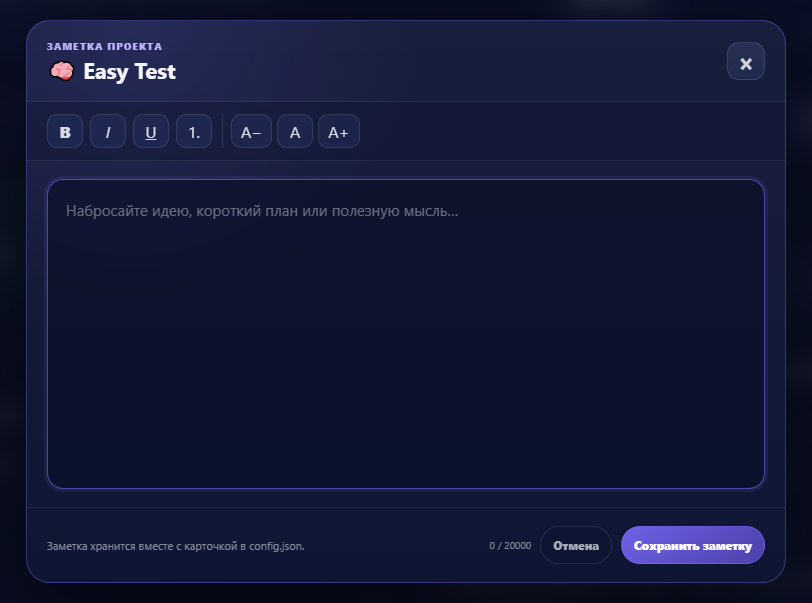Viewport: 812px width, 603px height.
Task: Click the config.json storage hint text
Action: [x=176, y=546]
